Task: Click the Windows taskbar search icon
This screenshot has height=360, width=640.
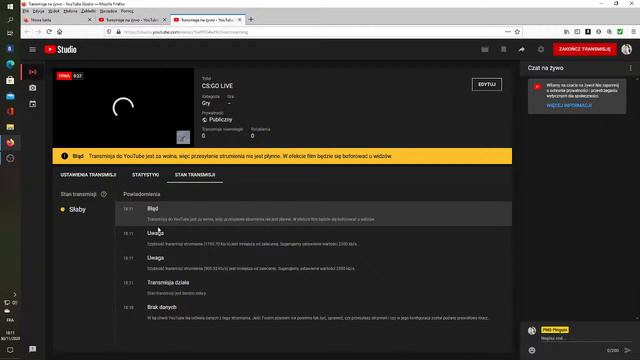Action: 10,20
